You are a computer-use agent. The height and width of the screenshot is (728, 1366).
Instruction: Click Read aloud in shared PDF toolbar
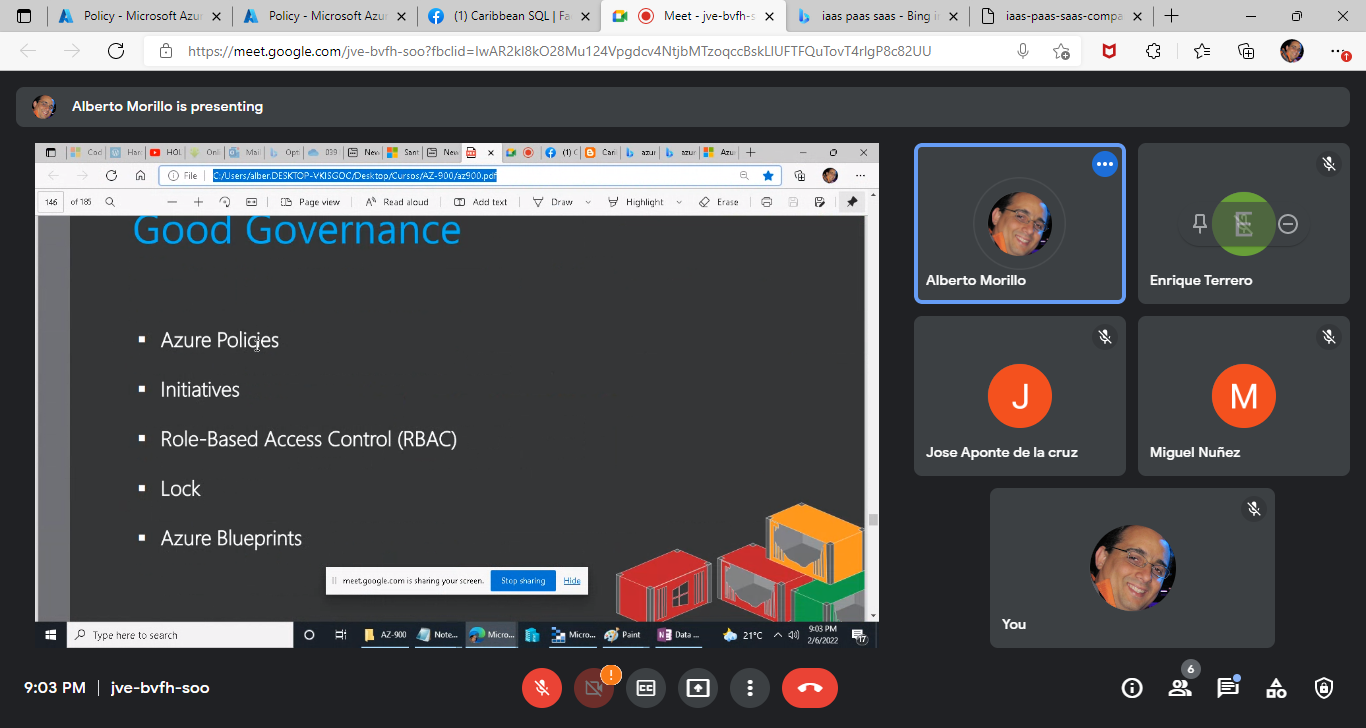click(397, 202)
